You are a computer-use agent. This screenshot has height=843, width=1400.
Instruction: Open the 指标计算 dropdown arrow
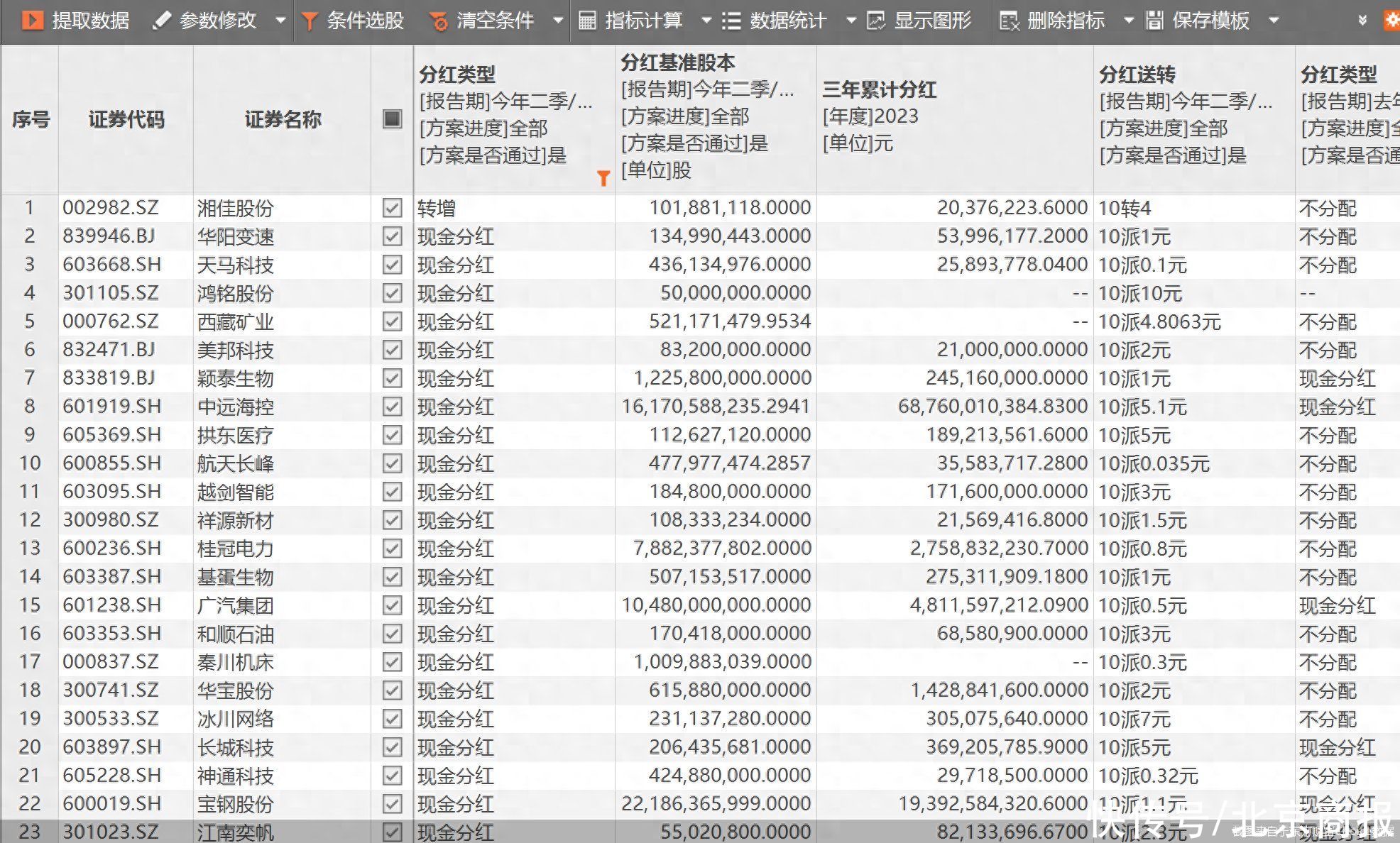[706, 21]
